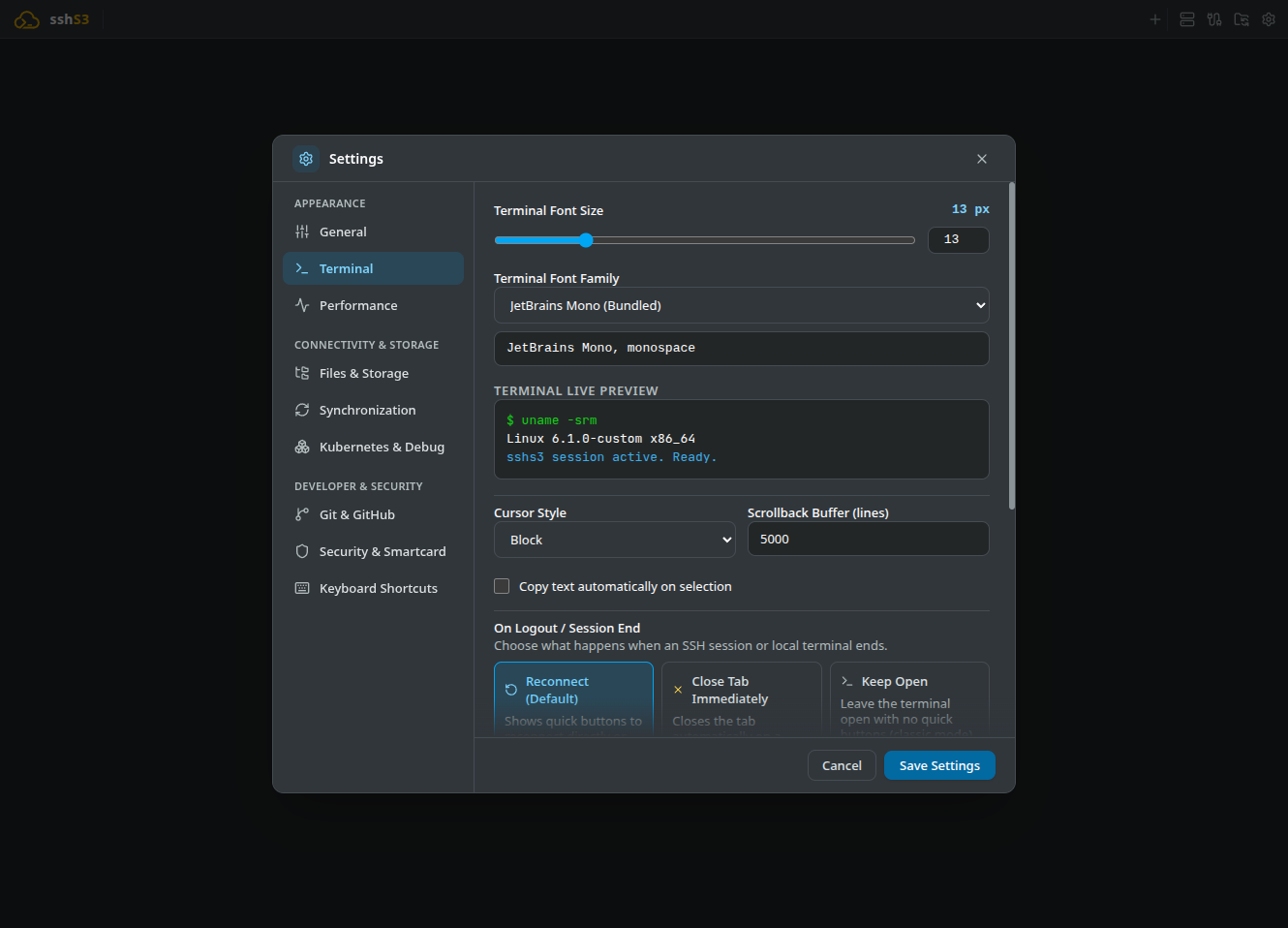Click the shield icon beside Security & Smartcard

[302, 551]
